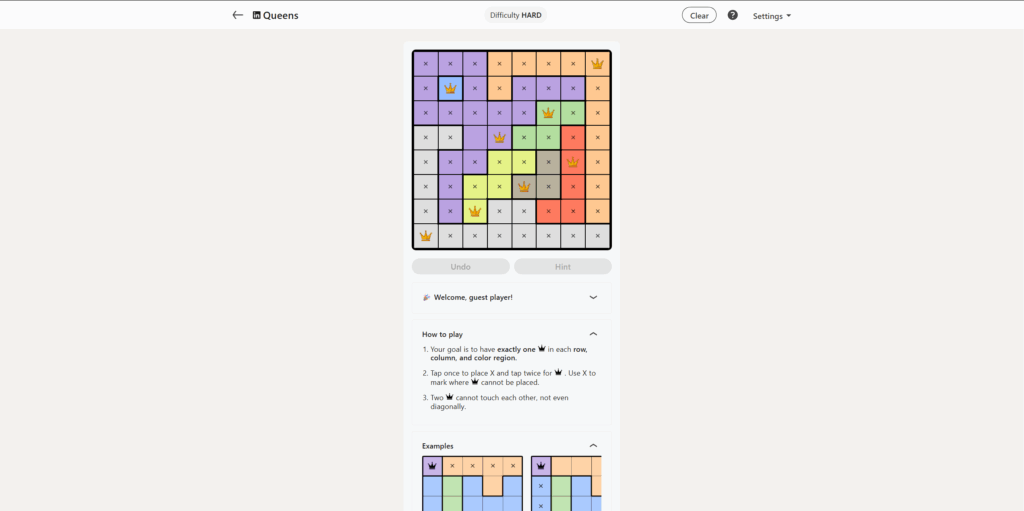Click the crown in the red cell
This screenshot has width=1024, height=511.
pyautogui.click(x=572, y=161)
